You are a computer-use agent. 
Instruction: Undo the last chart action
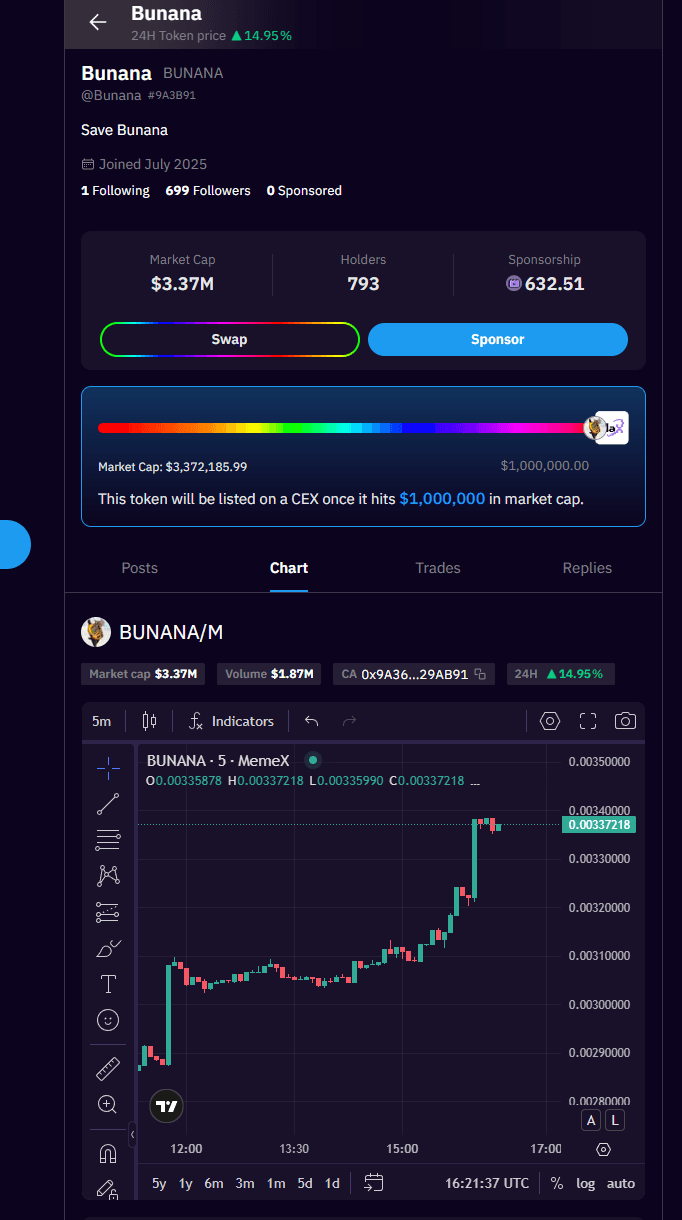coord(311,721)
